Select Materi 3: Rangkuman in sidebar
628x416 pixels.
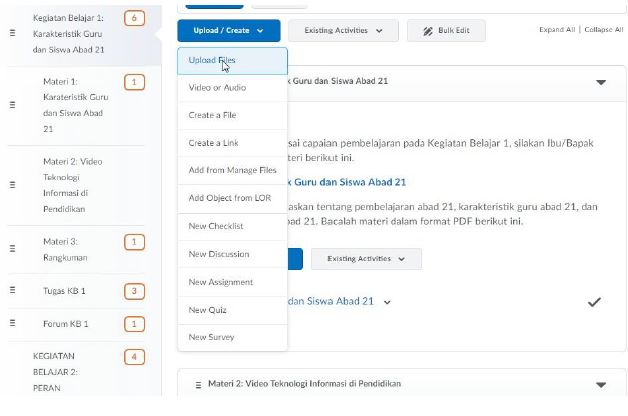(x=65, y=250)
